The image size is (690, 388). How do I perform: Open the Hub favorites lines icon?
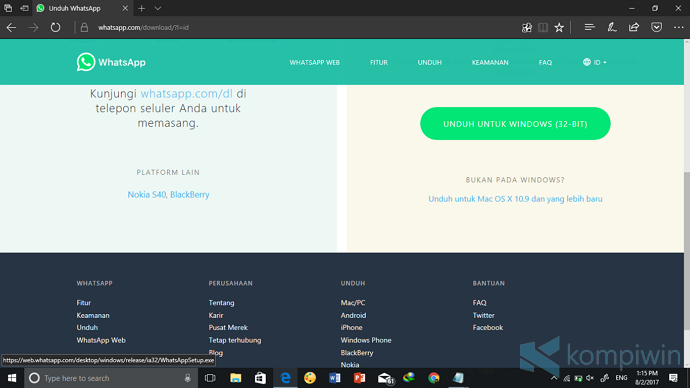[x=589, y=27]
